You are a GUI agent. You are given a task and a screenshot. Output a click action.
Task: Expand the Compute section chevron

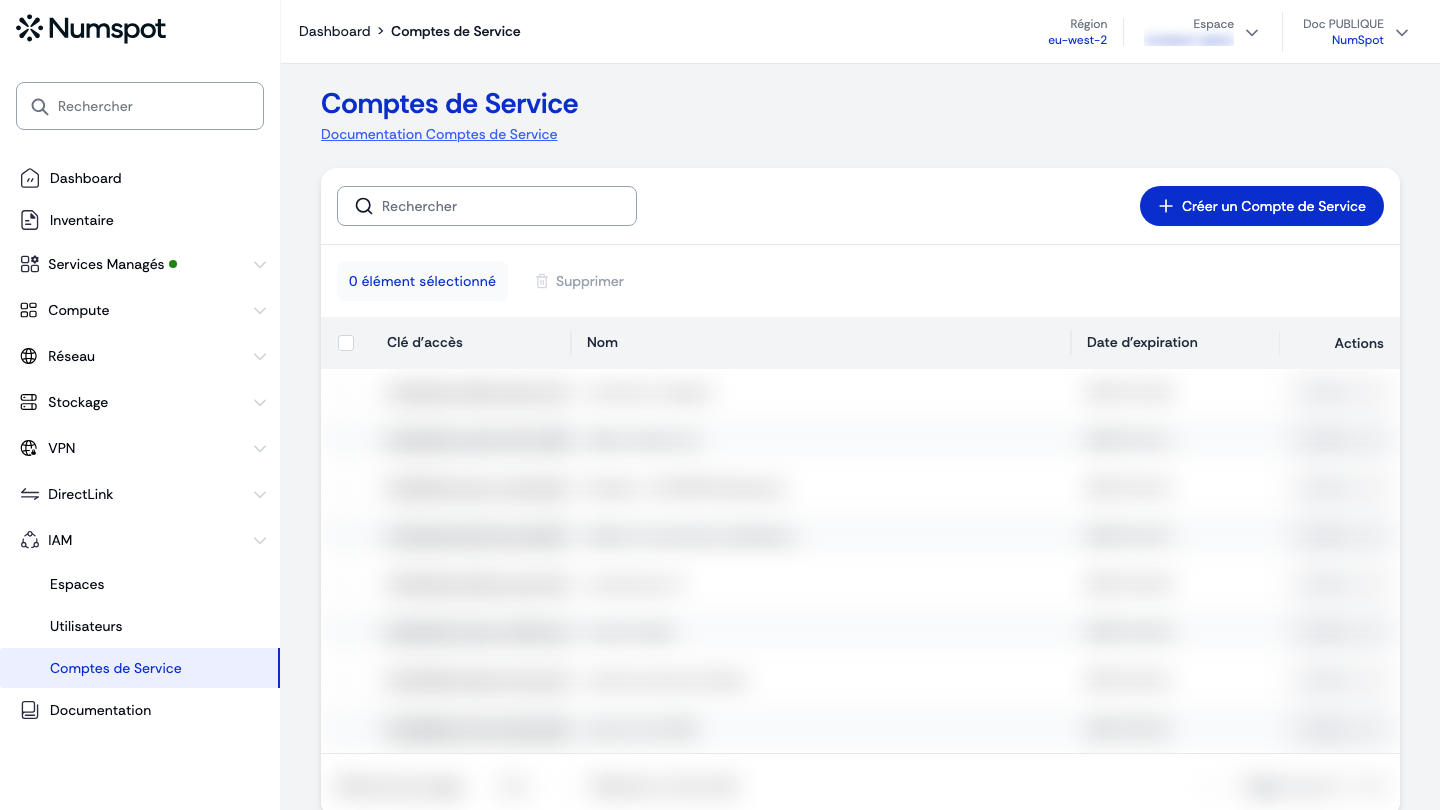(260, 311)
